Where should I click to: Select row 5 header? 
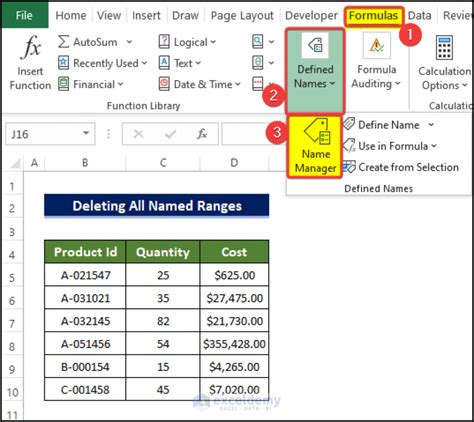[12, 277]
